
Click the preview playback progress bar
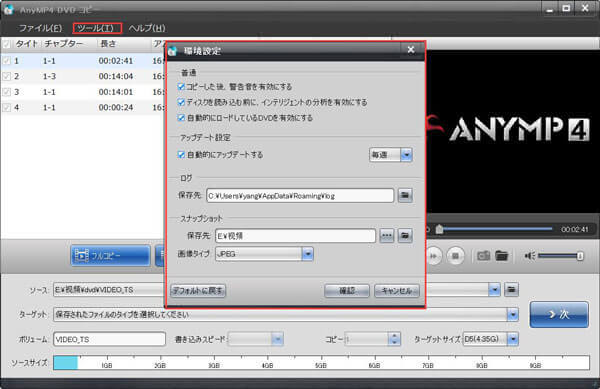coord(496,229)
